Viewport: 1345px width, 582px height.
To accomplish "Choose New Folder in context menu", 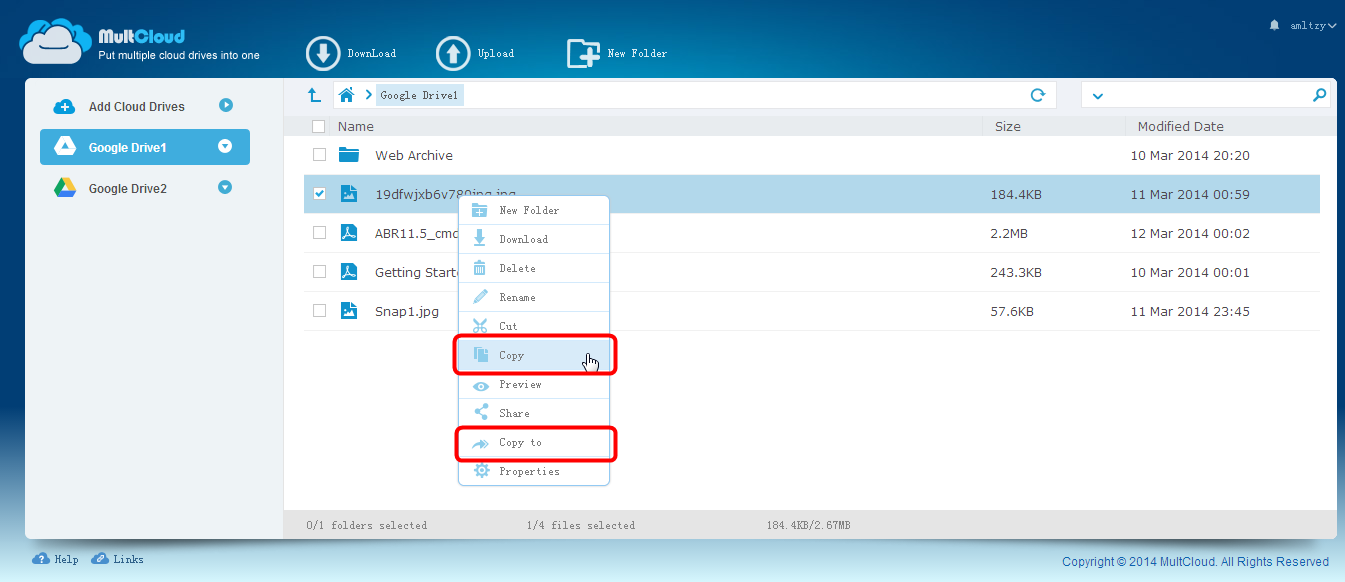I will tap(534, 210).
